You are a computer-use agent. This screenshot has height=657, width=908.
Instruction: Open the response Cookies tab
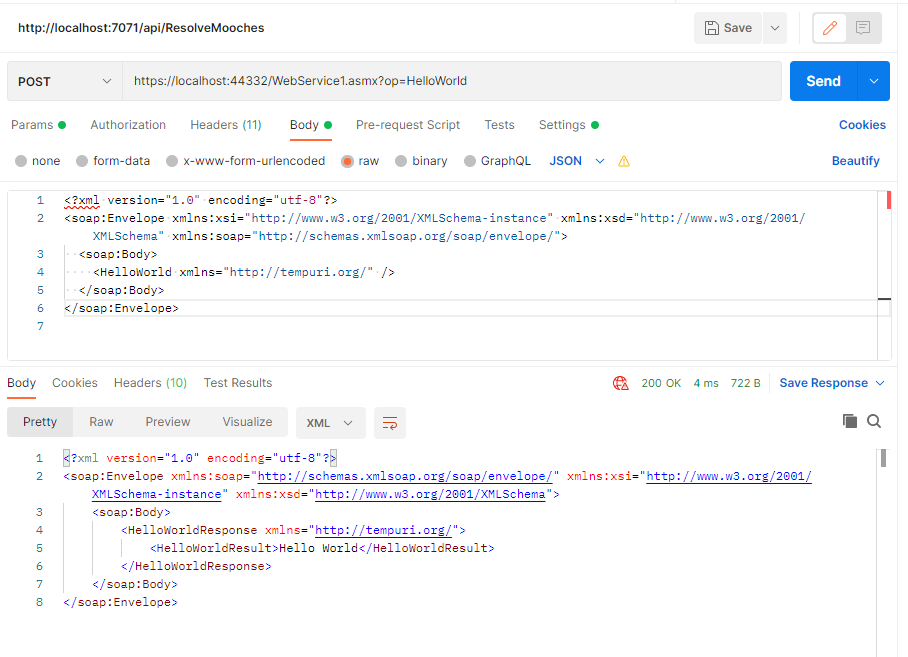75,383
